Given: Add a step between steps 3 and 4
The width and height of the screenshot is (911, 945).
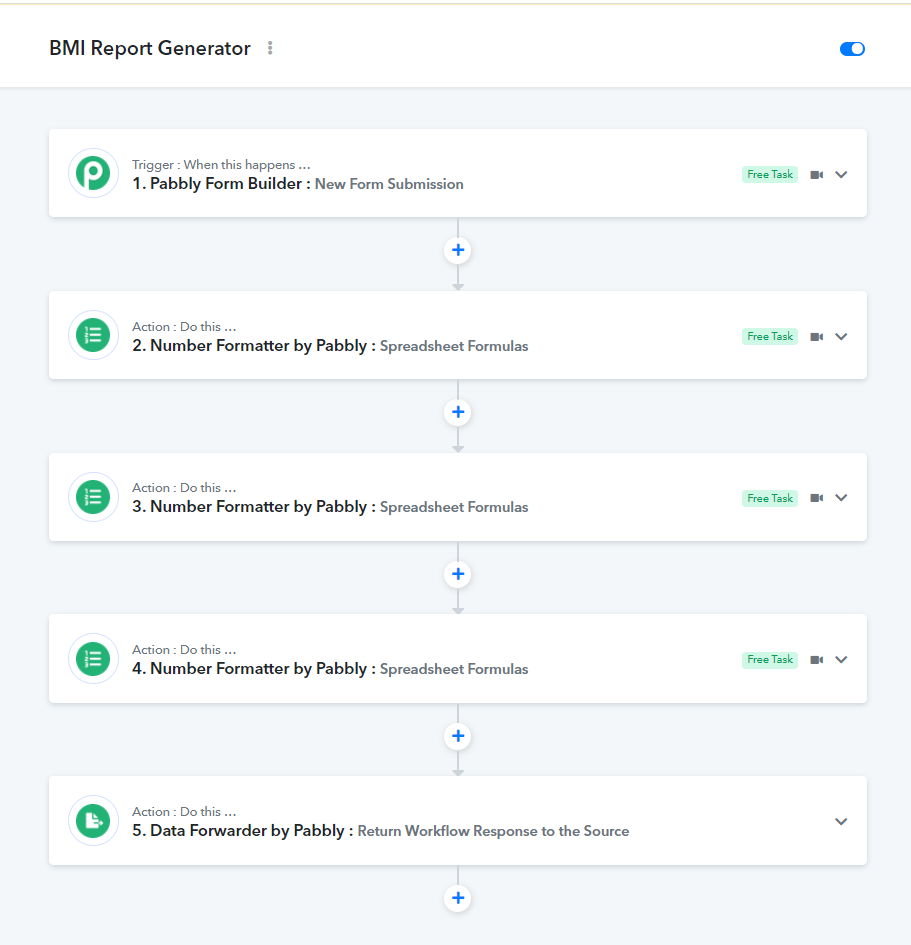Looking at the screenshot, I should point(458,574).
